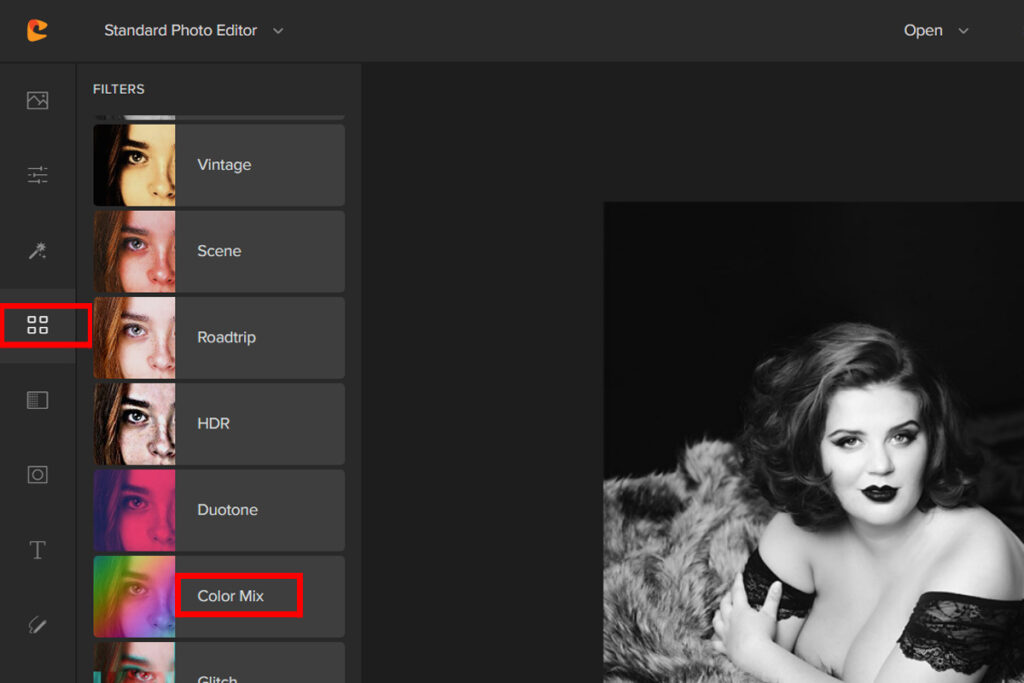Open the adjustment sliders sidebar icon
Image resolution: width=1024 pixels, height=683 pixels.
pos(37,175)
